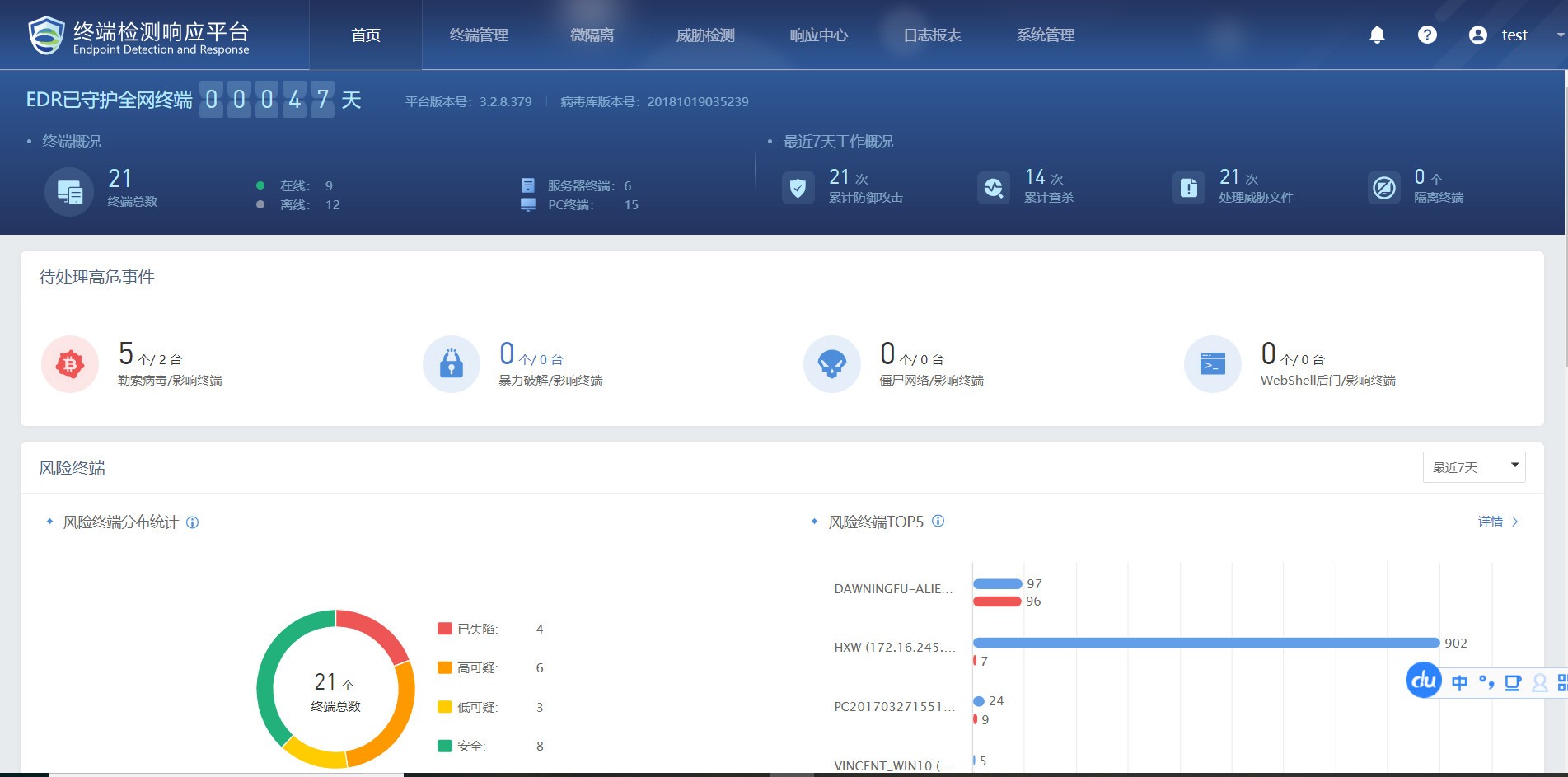
Task: Toggle Chinese input mode 中 icon
Action: (1459, 682)
